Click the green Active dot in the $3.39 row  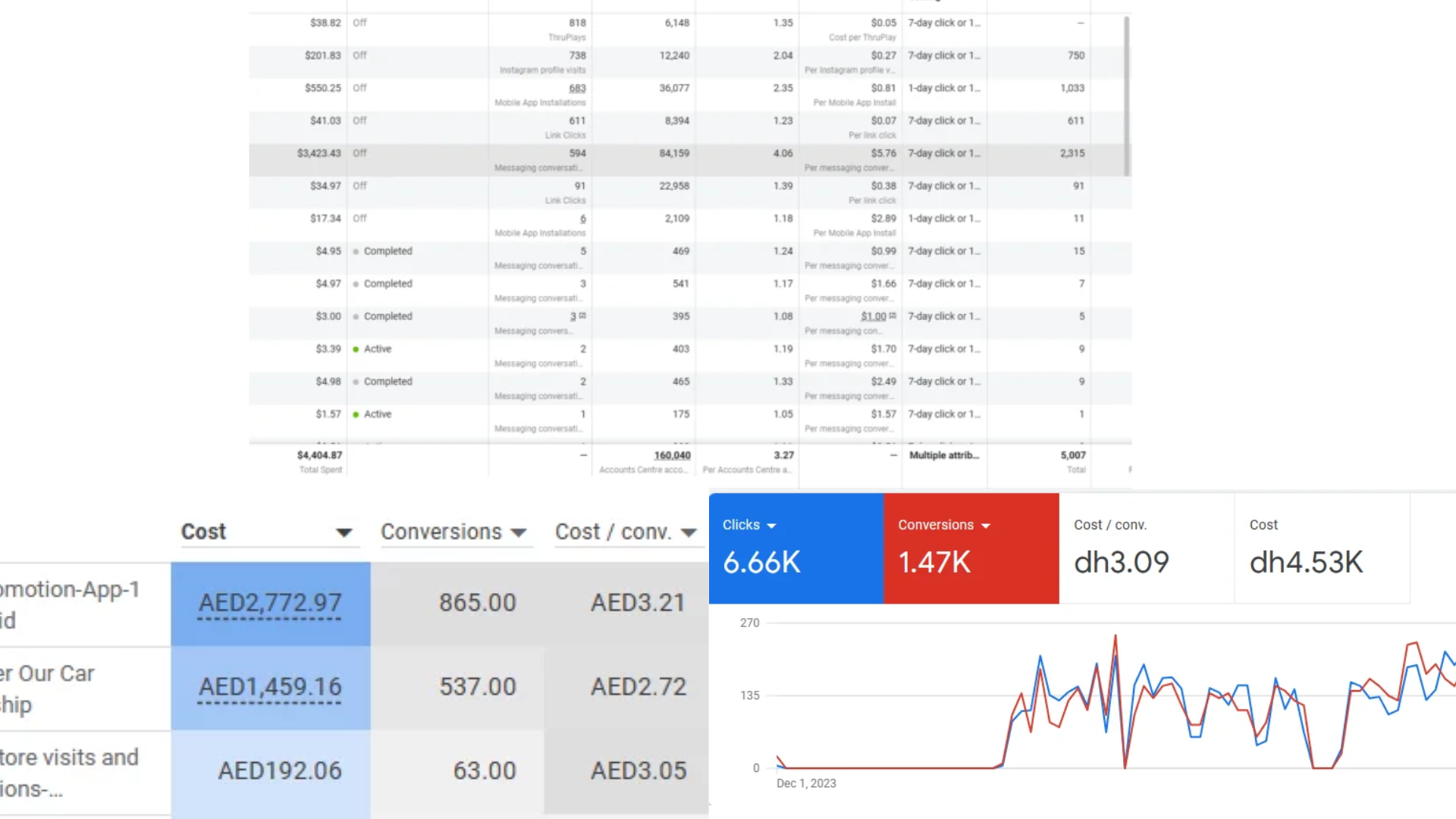[356, 350]
